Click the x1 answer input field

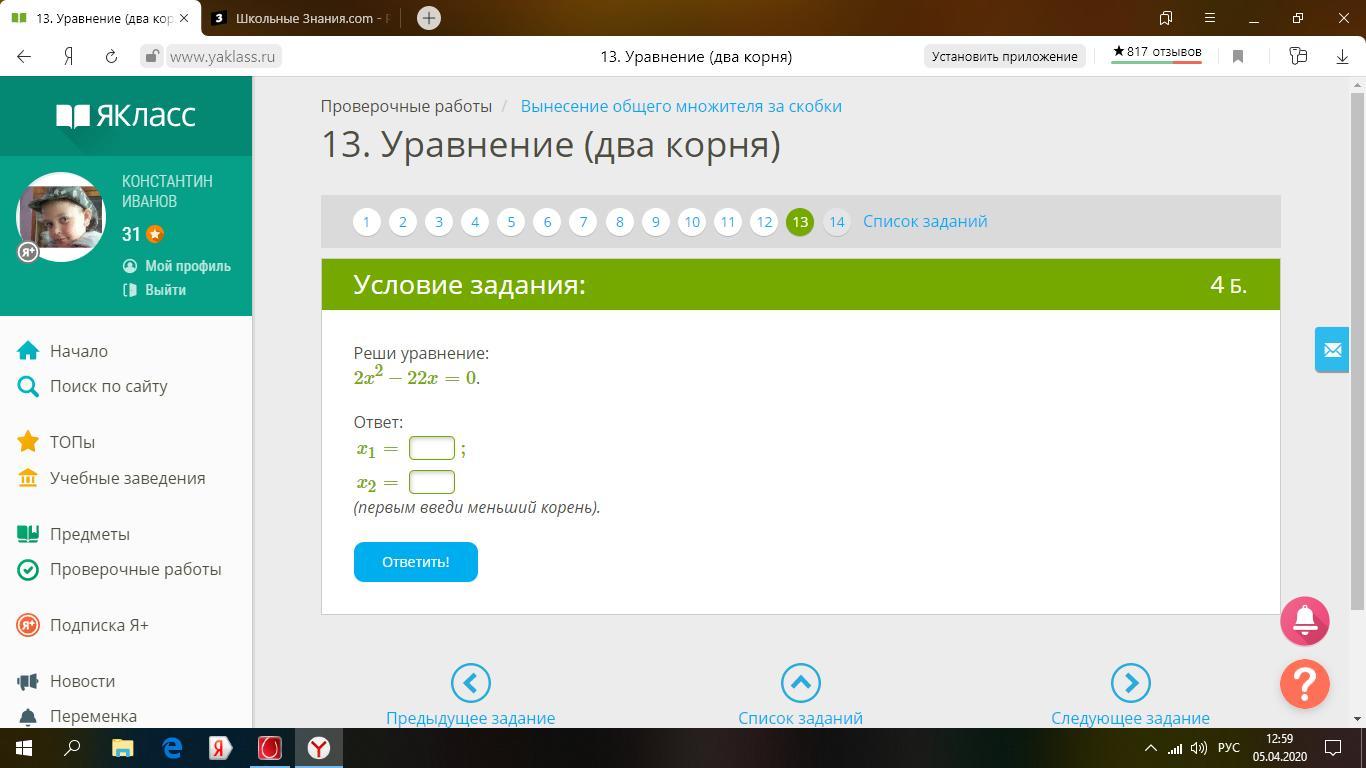431,448
